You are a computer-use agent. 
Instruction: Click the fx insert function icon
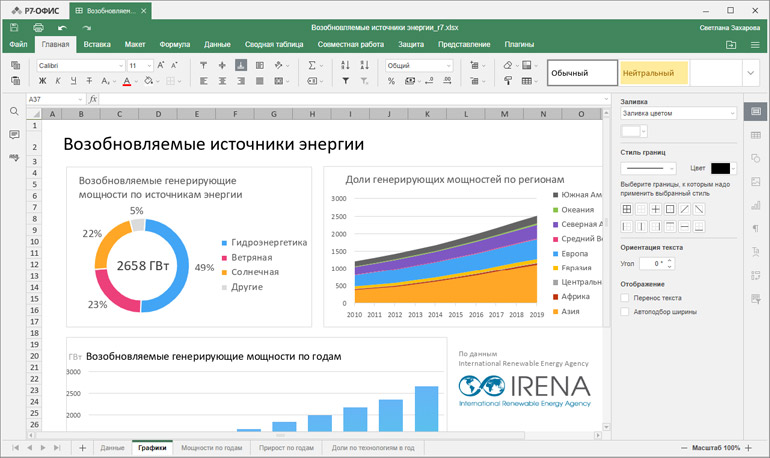tap(93, 99)
